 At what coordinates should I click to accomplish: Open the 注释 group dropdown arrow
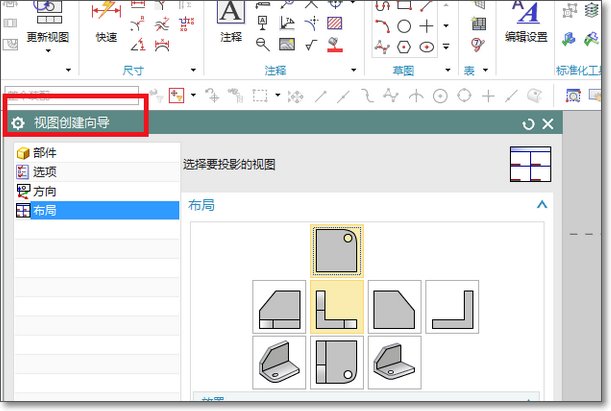pos(353,70)
